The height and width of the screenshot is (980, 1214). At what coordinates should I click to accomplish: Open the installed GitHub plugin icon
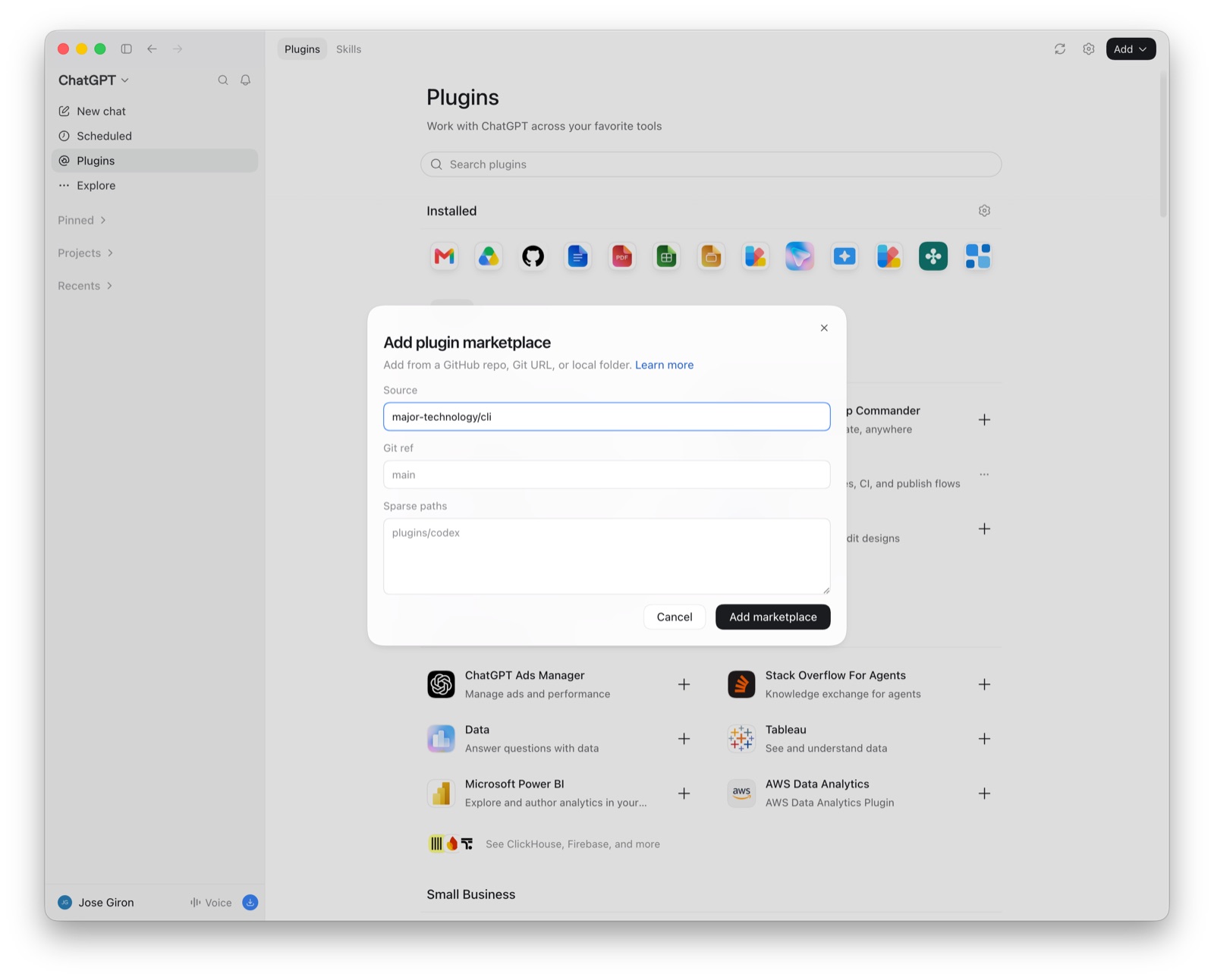click(x=533, y=256)
